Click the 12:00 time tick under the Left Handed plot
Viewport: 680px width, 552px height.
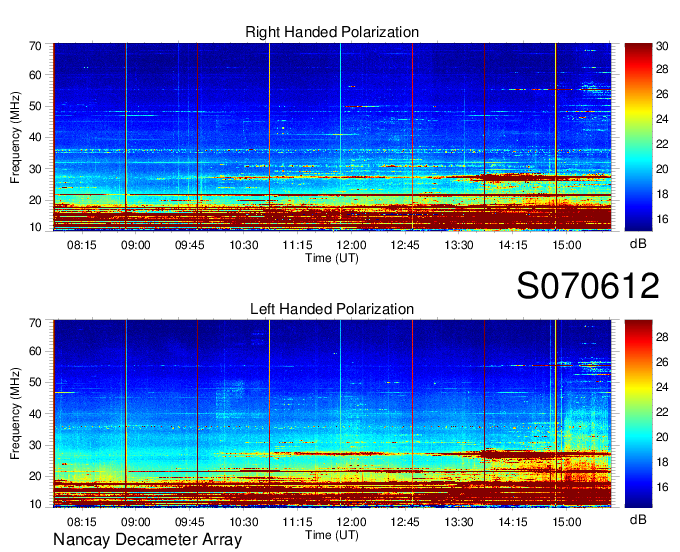(x=351, y=522)
